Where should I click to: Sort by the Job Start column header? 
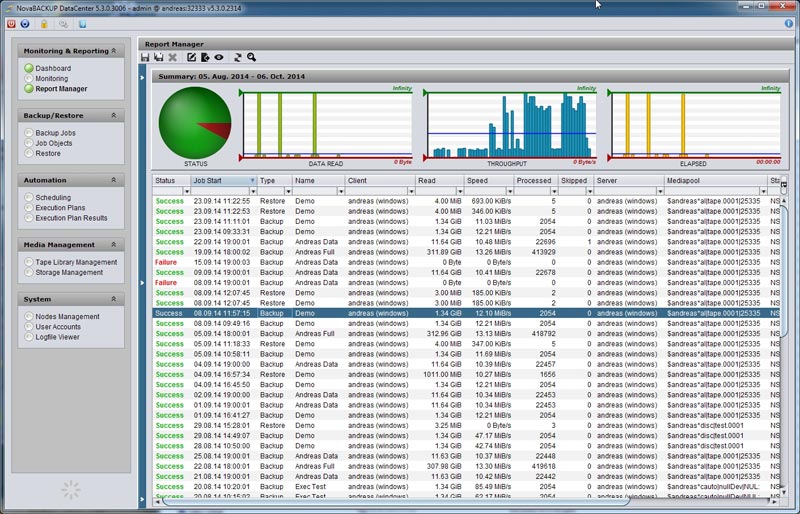click(223, 180)
